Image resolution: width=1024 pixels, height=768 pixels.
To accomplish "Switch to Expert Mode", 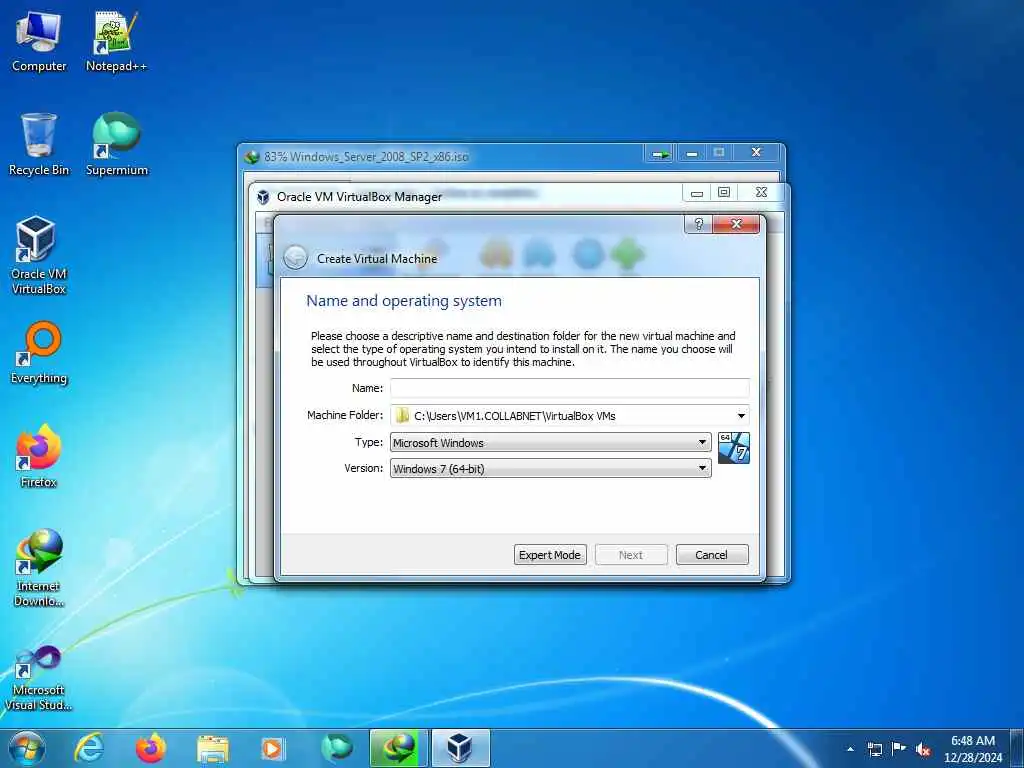I will point(550,554).
